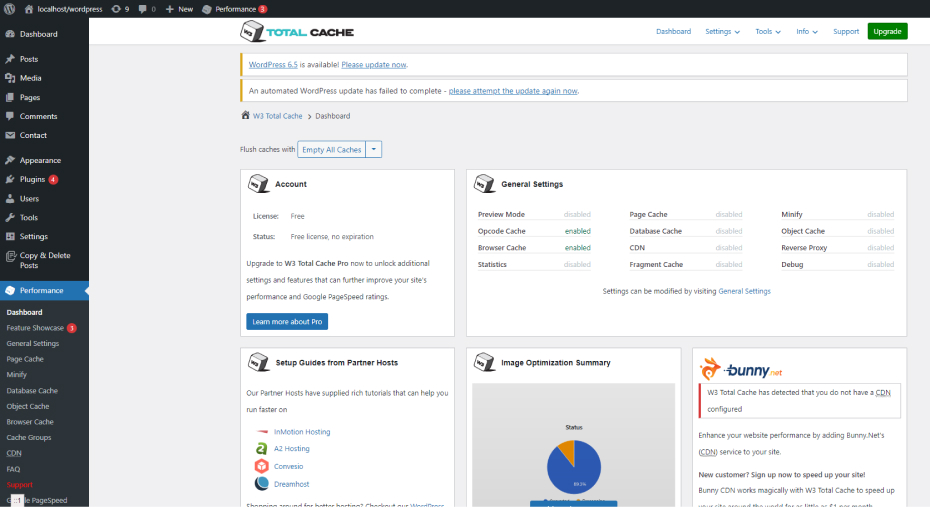The height and width of the screenshot is (507, 930).
Task: Select the Performance menu in sidebar
Action: [44, 291]
